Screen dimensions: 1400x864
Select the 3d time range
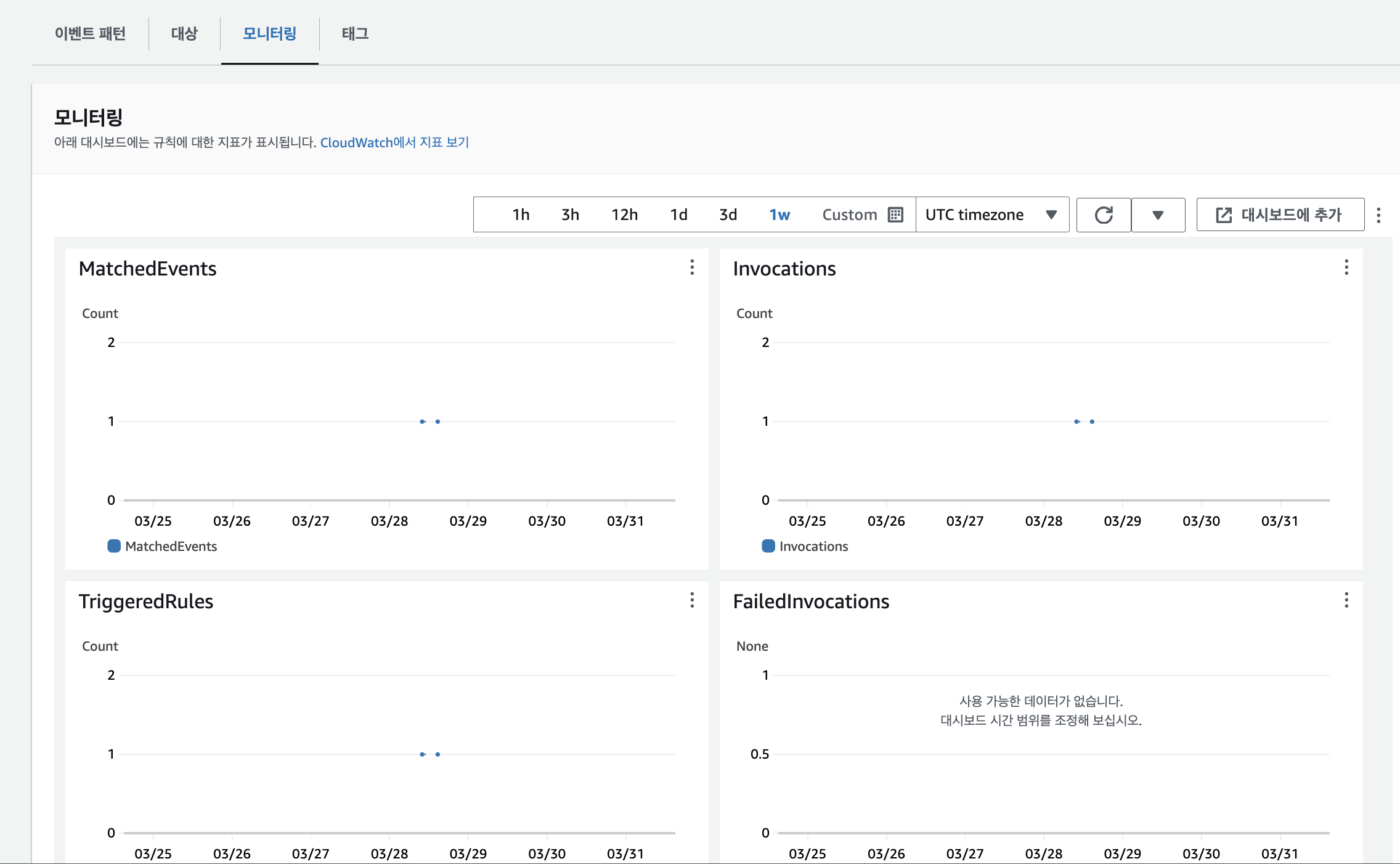[728, 214]
